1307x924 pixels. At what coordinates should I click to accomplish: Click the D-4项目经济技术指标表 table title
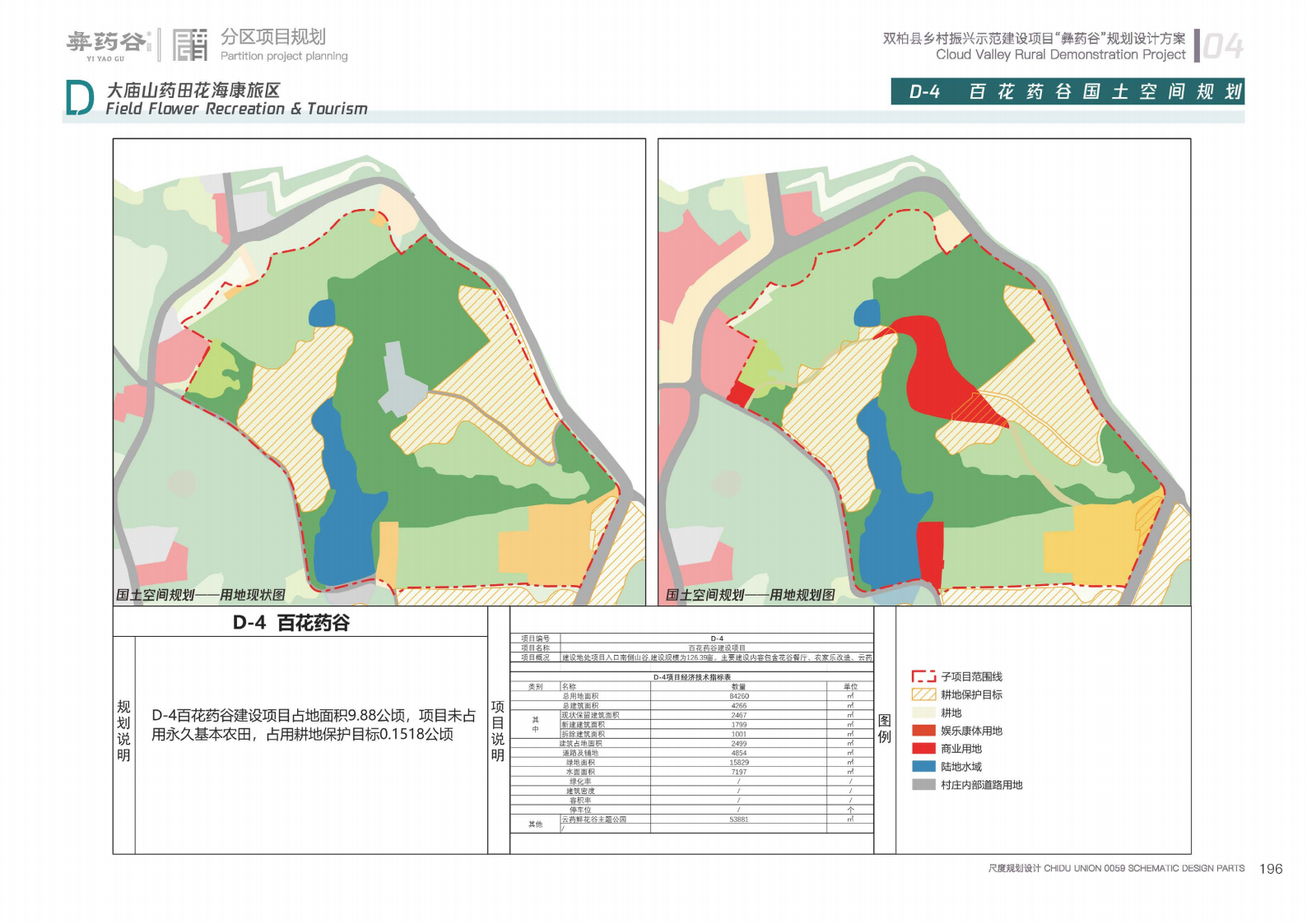click(x=691, y=677)
